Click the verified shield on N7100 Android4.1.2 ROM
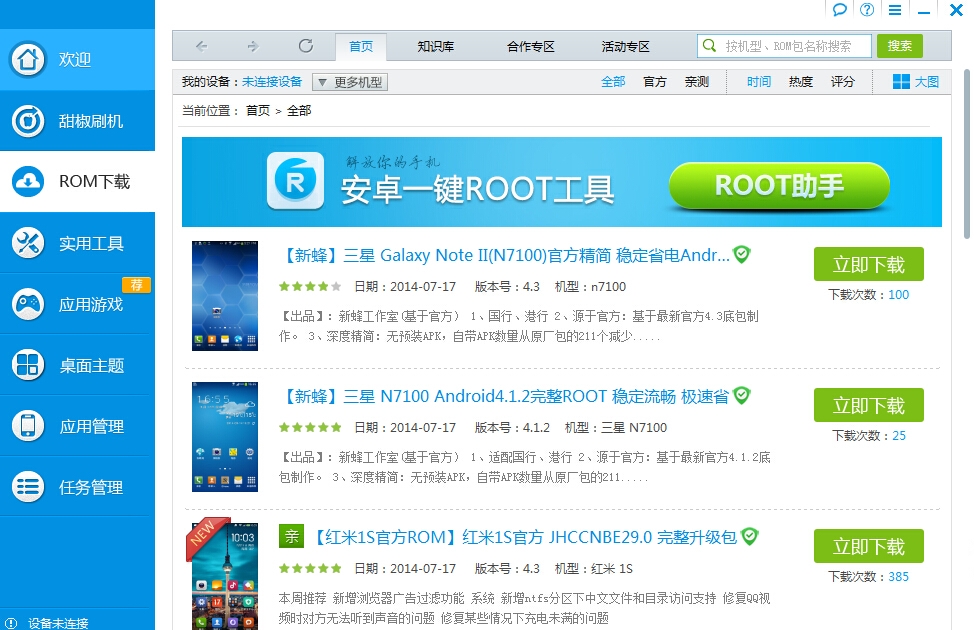The image size is (974, 630). (742, 395)
